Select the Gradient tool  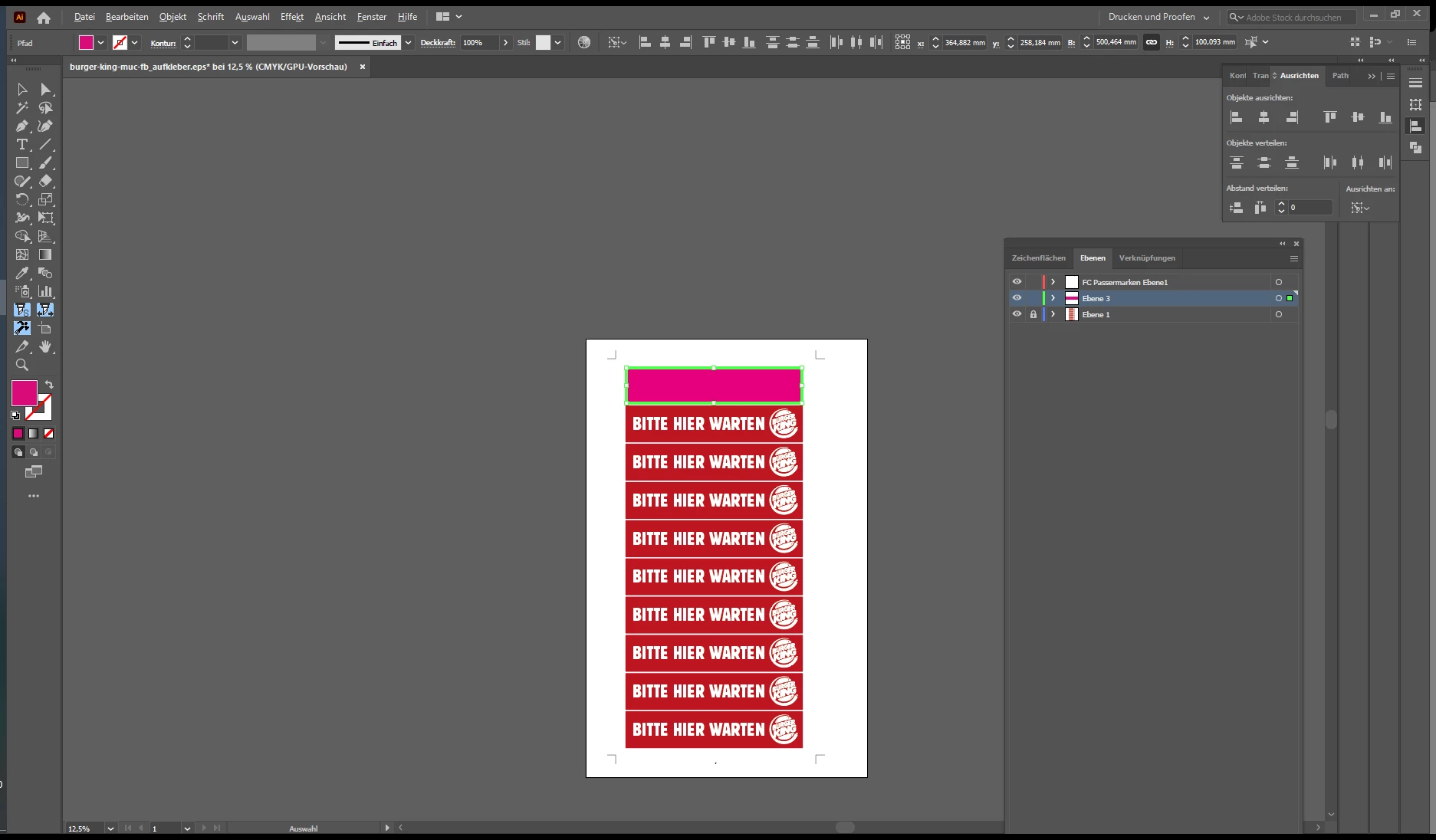click(45, 254)
